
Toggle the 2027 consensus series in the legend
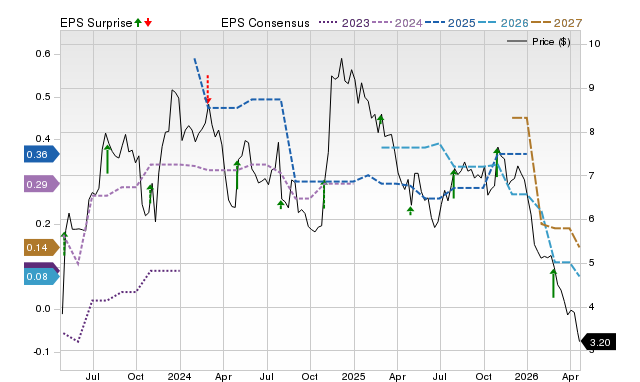click(x=557, y=23)
